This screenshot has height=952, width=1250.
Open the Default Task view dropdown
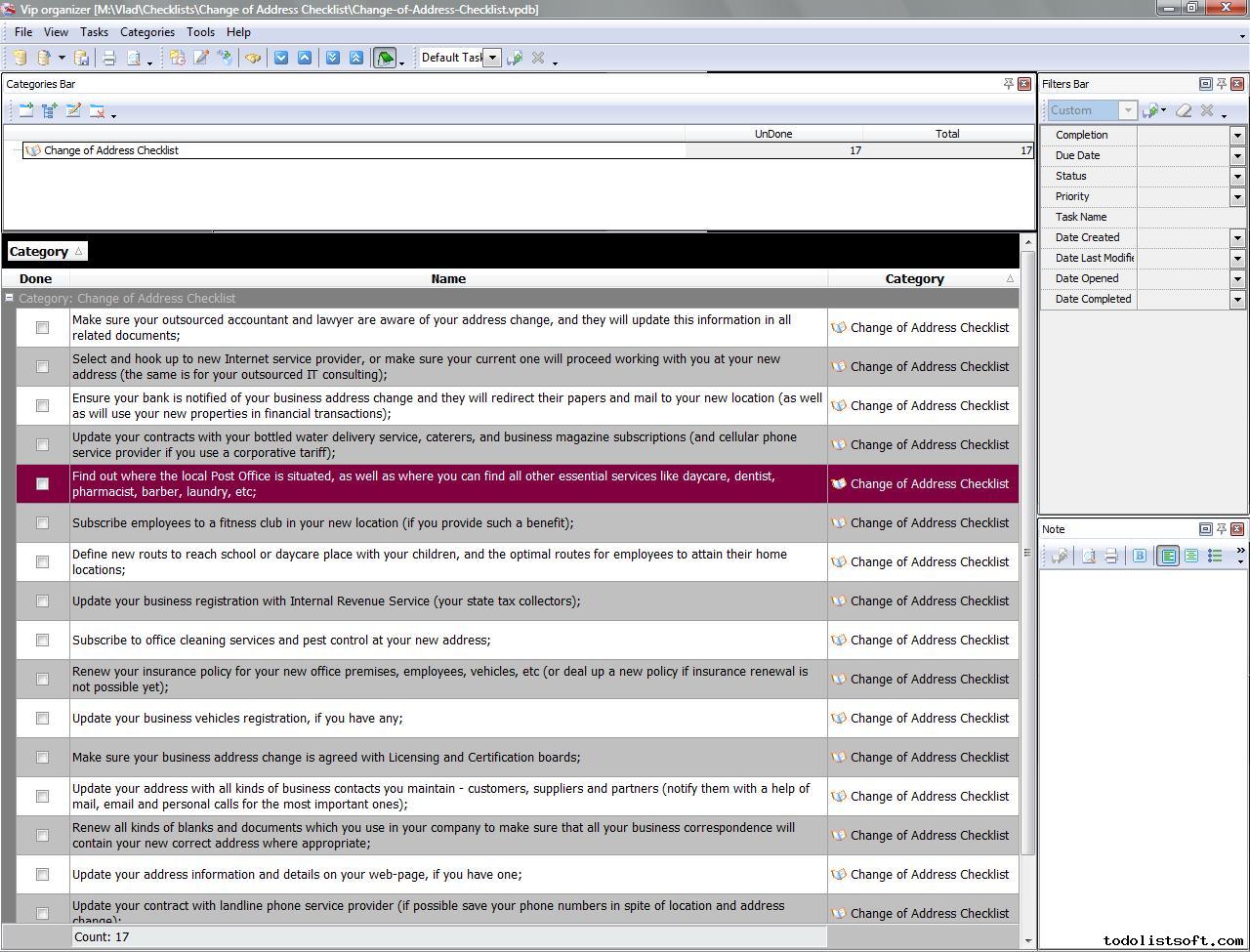(492, 58)
